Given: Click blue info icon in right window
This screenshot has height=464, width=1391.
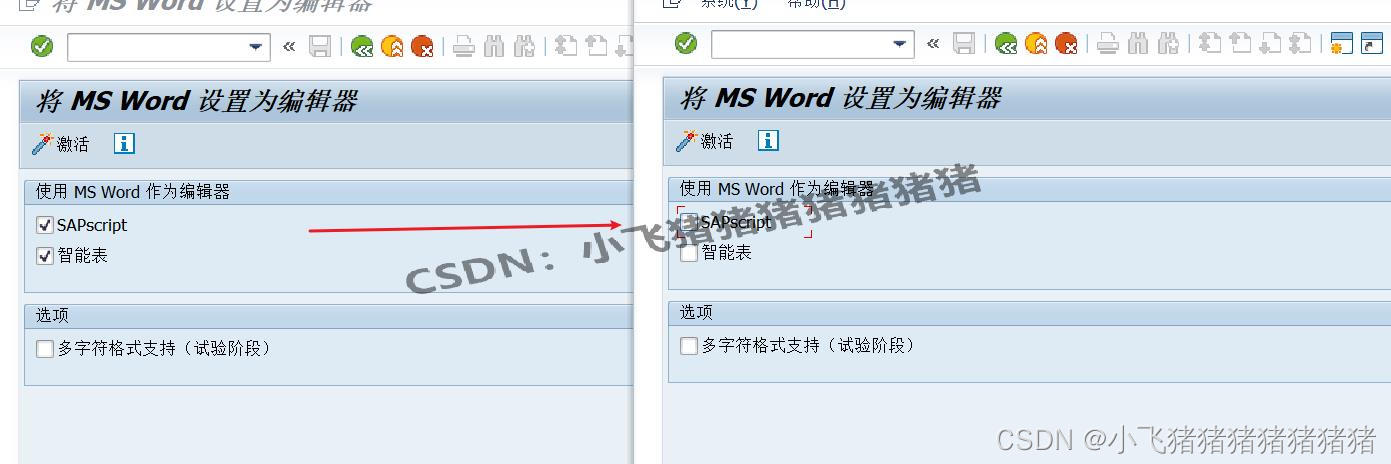Looking at the screenshot, I should (x=768, y=140).
